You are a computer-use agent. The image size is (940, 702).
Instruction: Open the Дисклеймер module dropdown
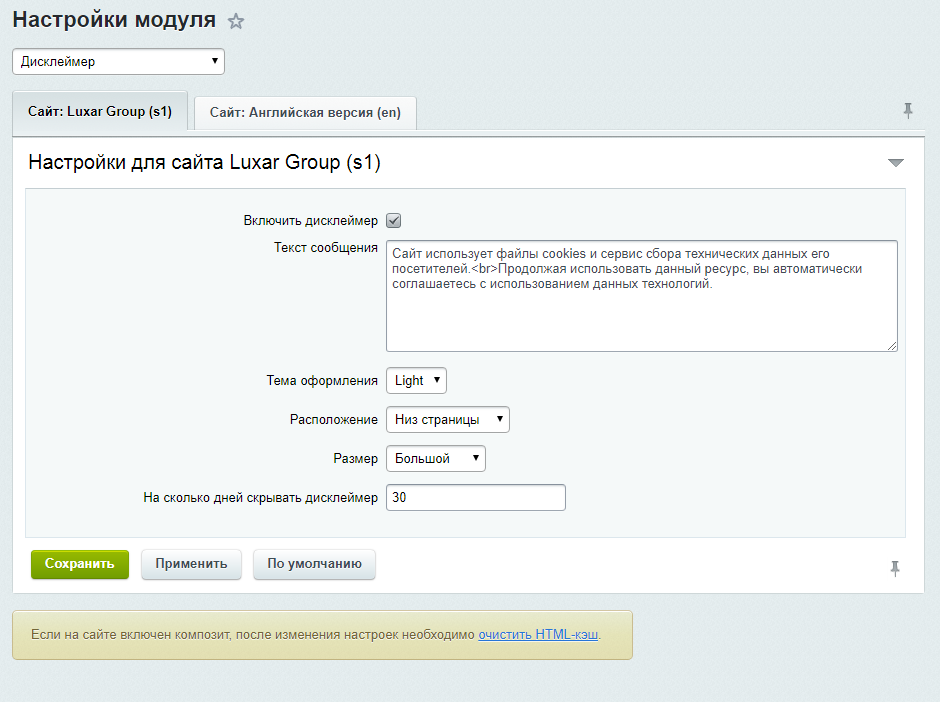pyautogui.click(x=119, y=62)
